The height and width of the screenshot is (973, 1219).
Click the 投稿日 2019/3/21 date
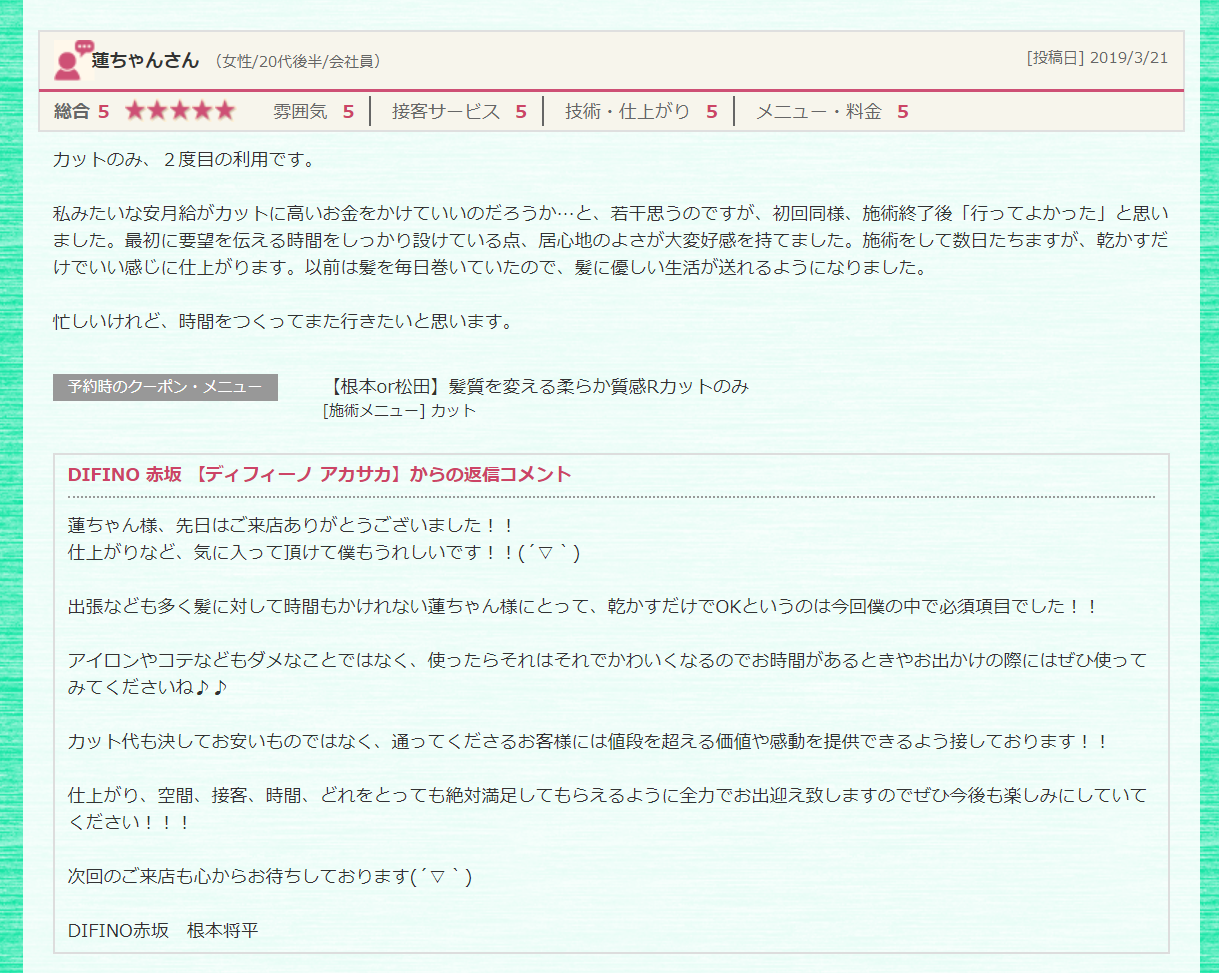tap(1097, 57)
